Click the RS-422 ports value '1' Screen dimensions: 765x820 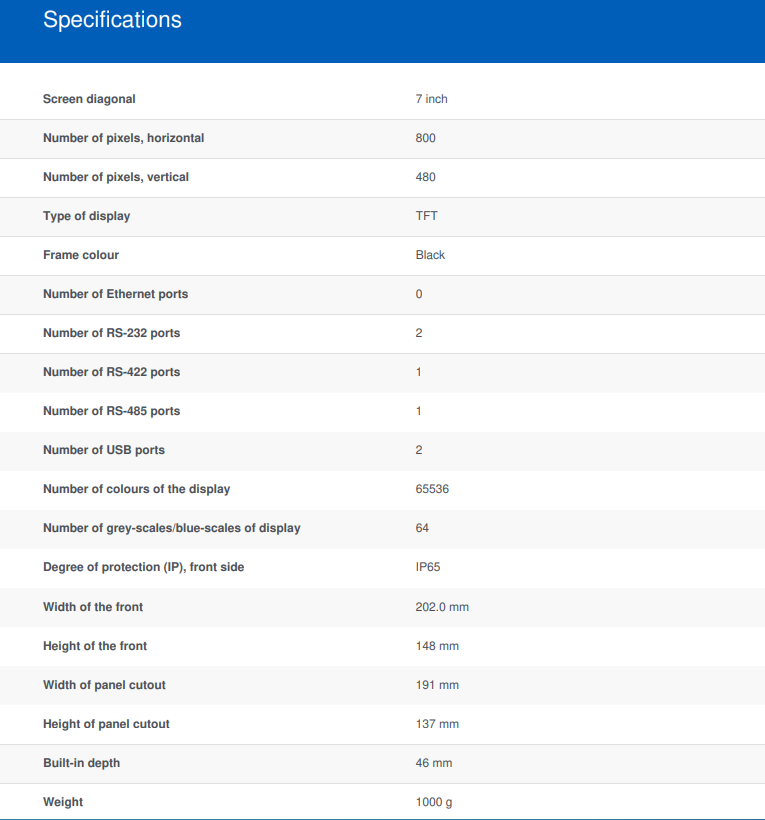click(419, 372)
